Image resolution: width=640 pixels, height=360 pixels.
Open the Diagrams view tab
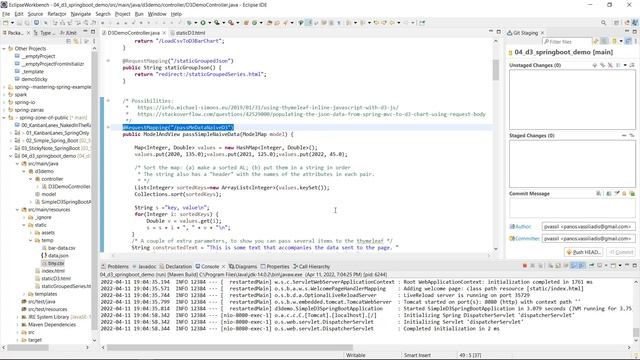243,266
